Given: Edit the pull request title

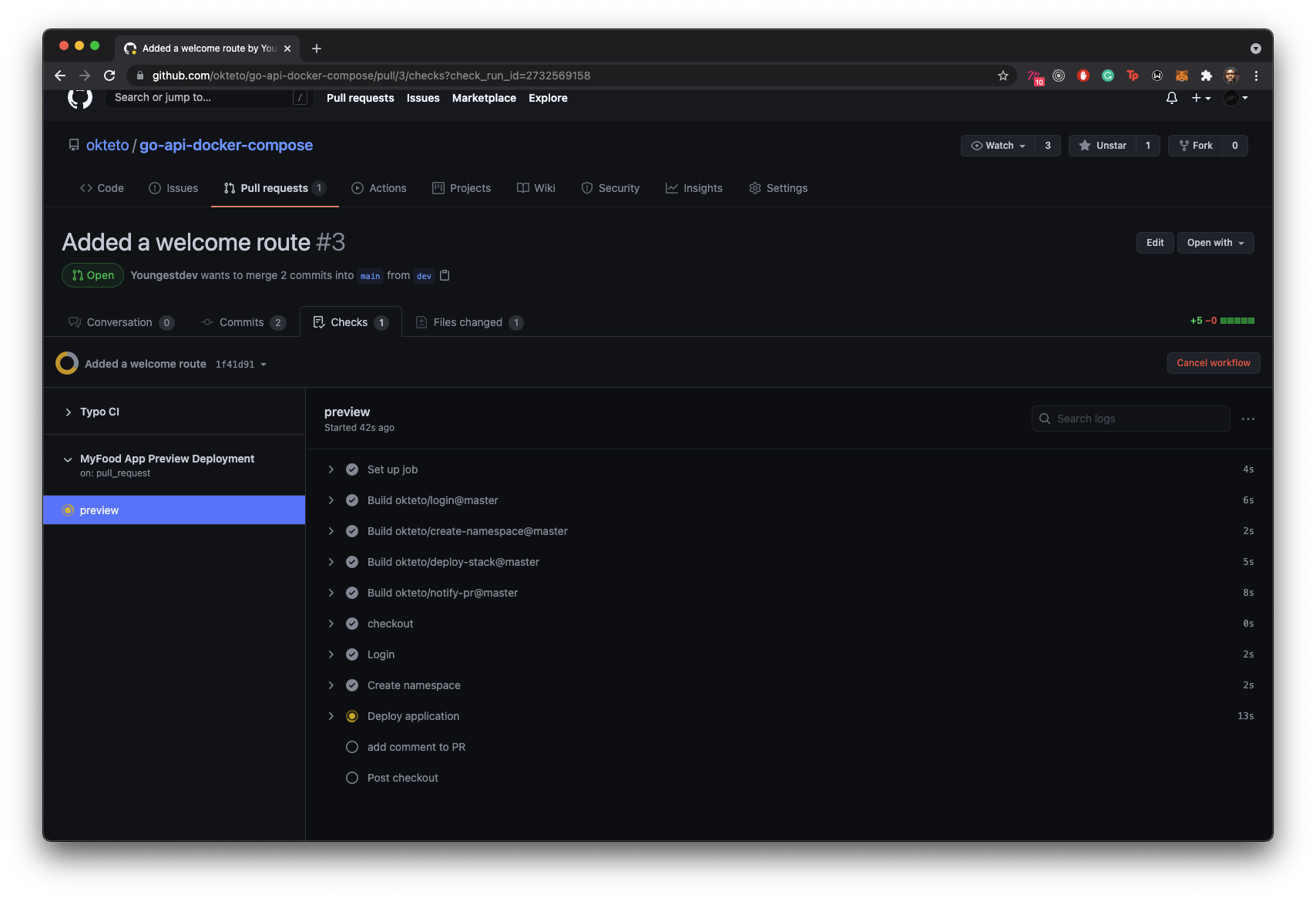Looking at the screenshot, I should [x=1155, y=243].
